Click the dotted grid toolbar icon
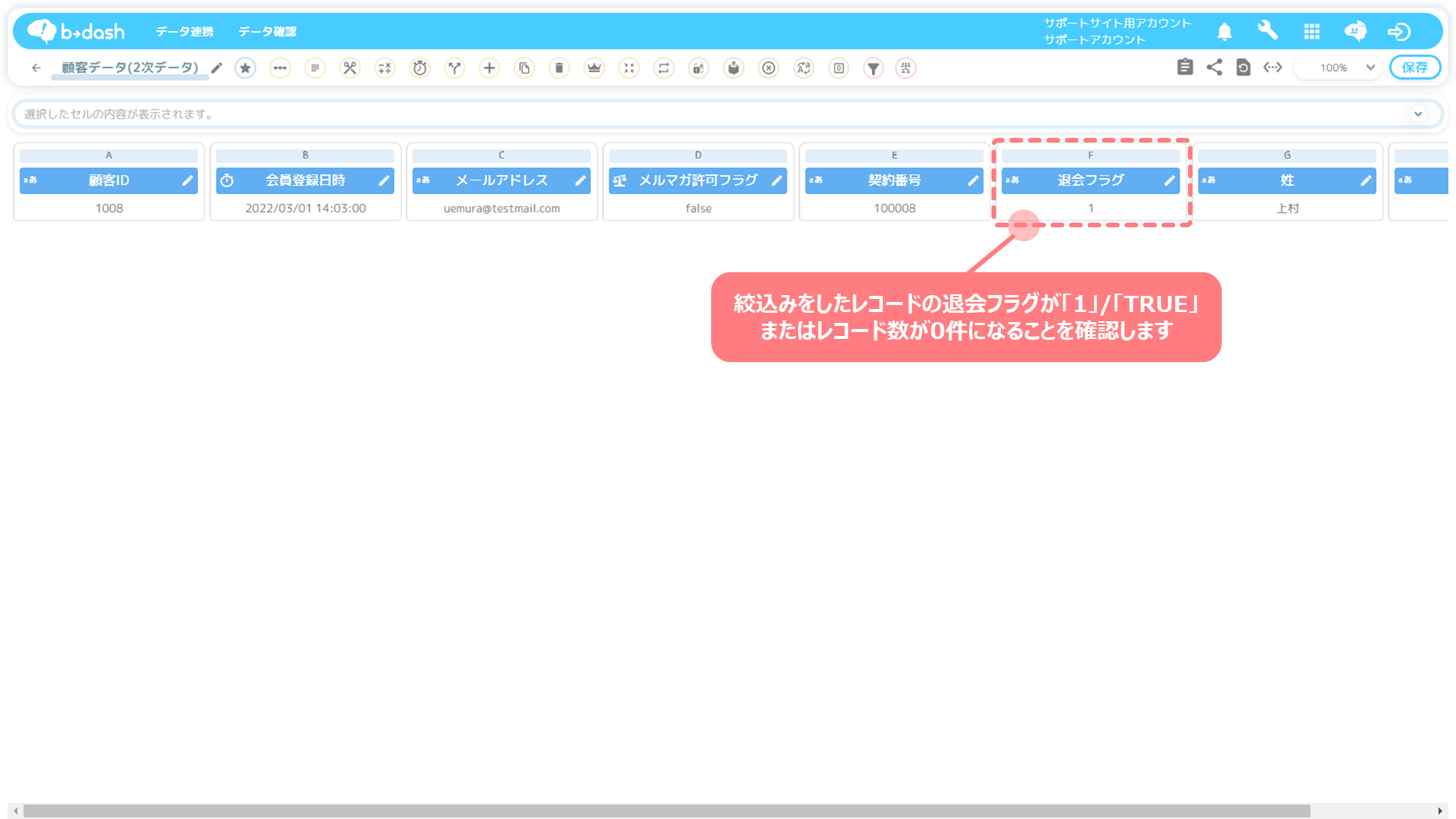 (906, 68)
